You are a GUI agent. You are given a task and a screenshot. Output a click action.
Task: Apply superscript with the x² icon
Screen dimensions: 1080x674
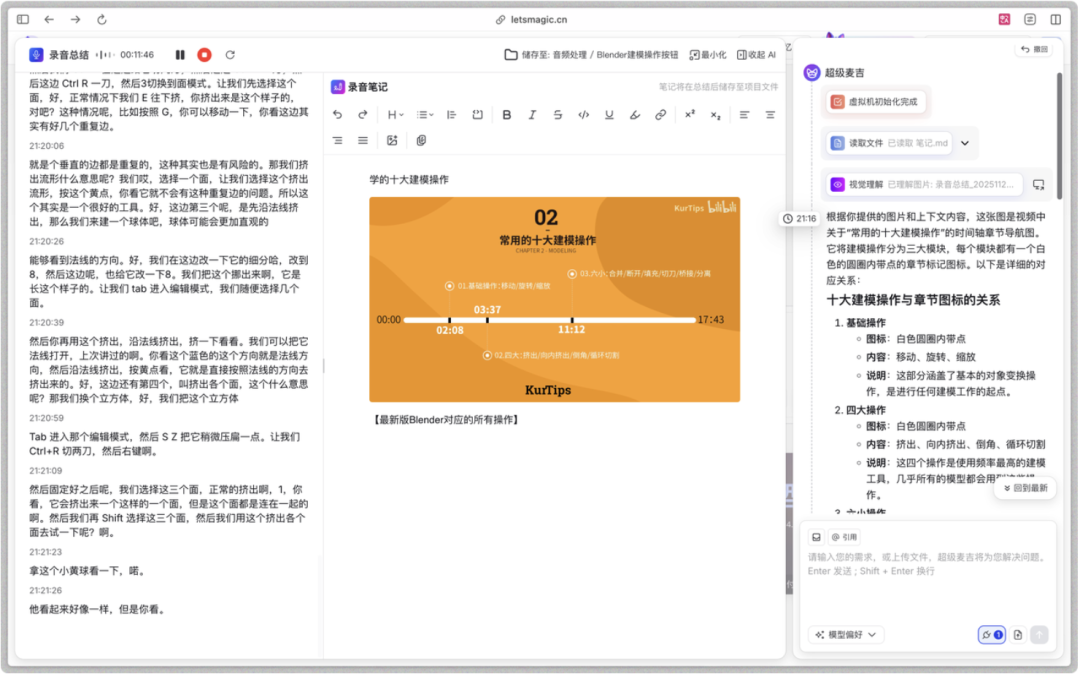[690, 115]
